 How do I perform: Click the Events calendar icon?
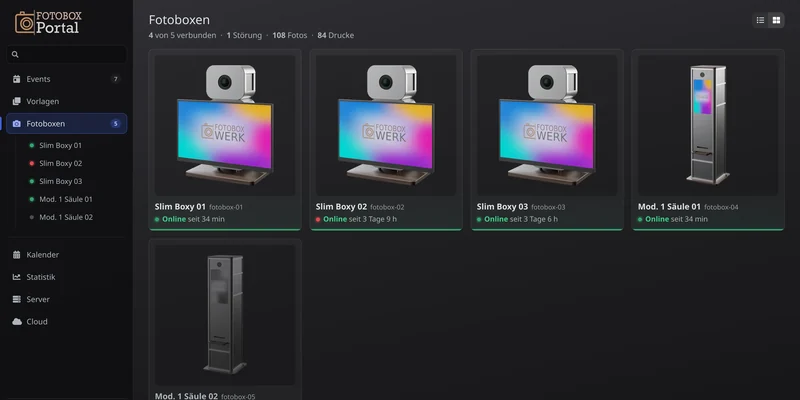pyautogui.click(x=17, y=79)
